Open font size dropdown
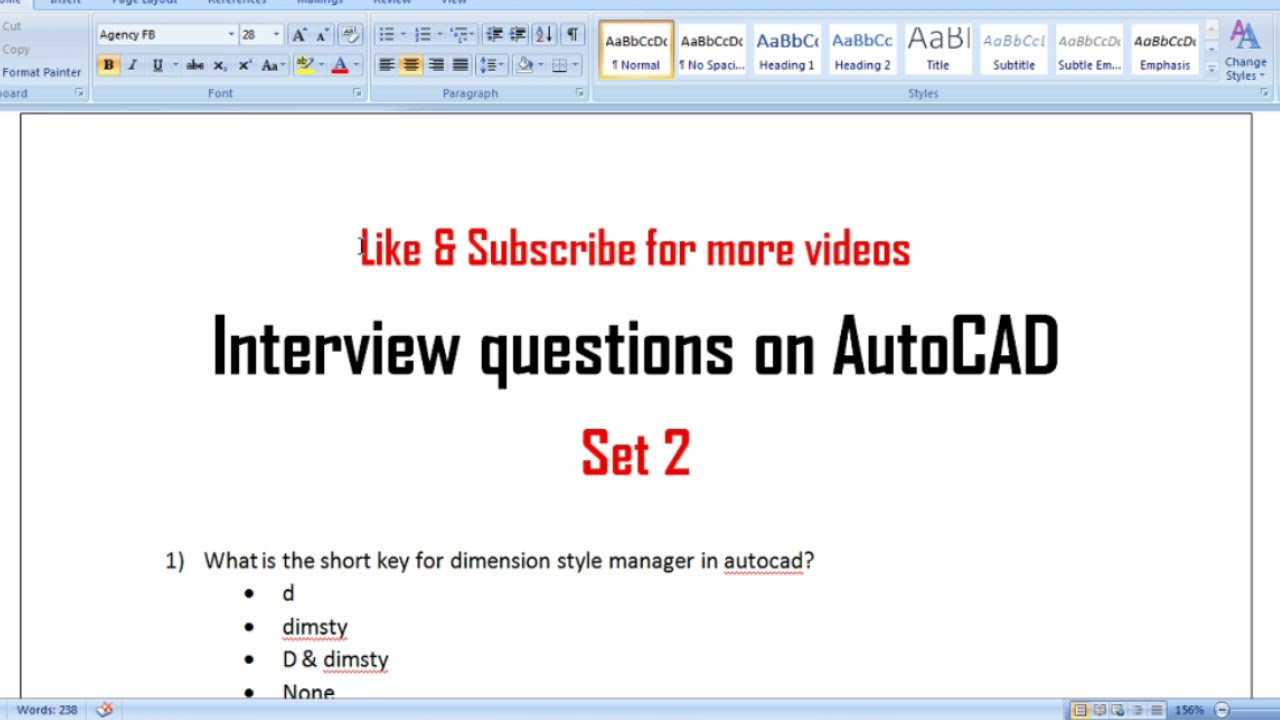Screen dimensions: 1280x720 click(x=276, y=35)
